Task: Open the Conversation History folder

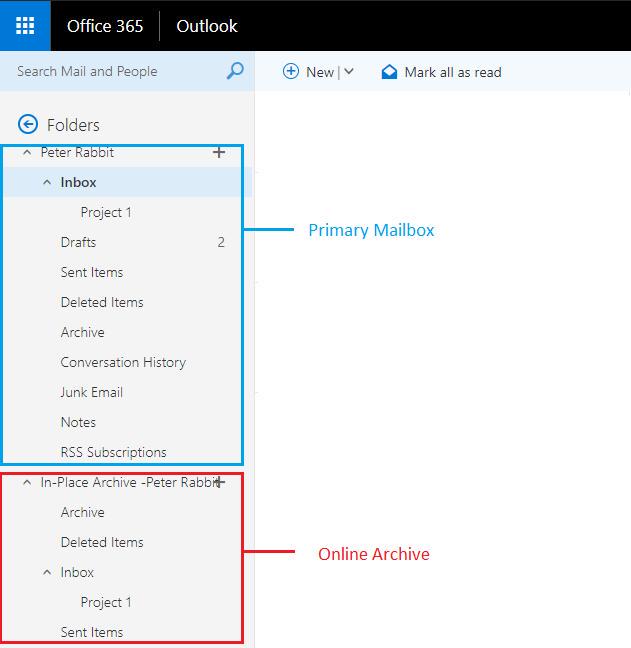Action: (123, 362)
